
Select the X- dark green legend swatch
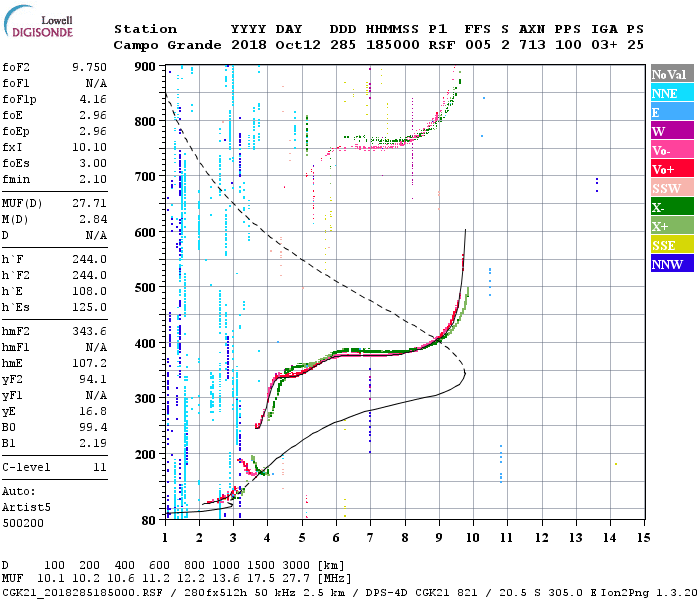[x=672, y=207]
